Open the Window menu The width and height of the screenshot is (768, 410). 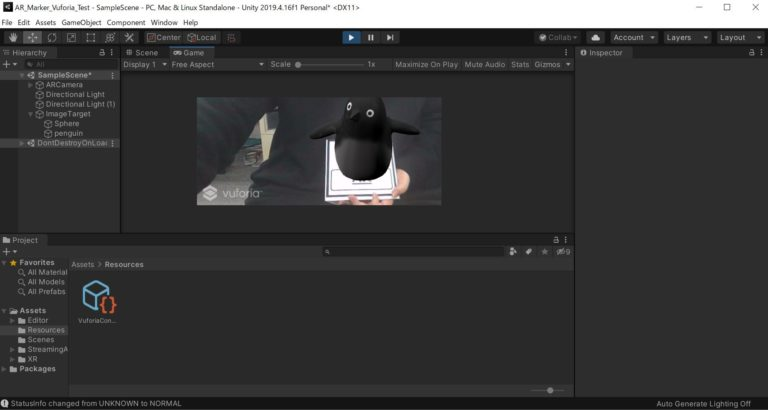pyautogui.click(x=164, y=23)
